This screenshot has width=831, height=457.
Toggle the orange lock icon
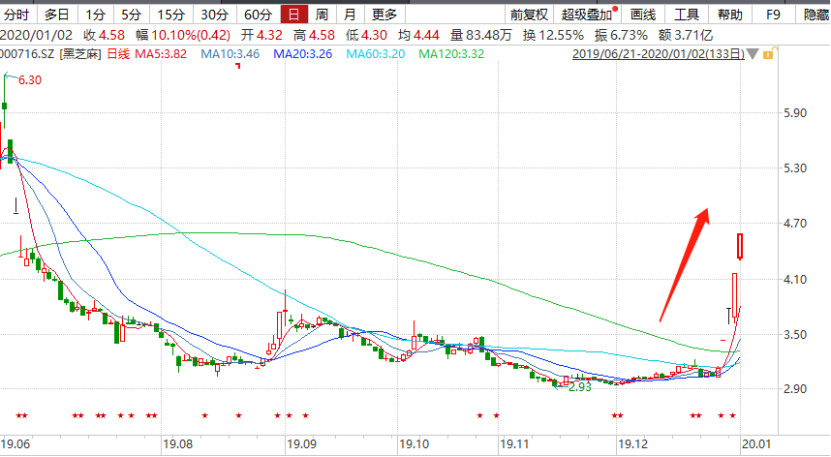click(x=768, y=53)
